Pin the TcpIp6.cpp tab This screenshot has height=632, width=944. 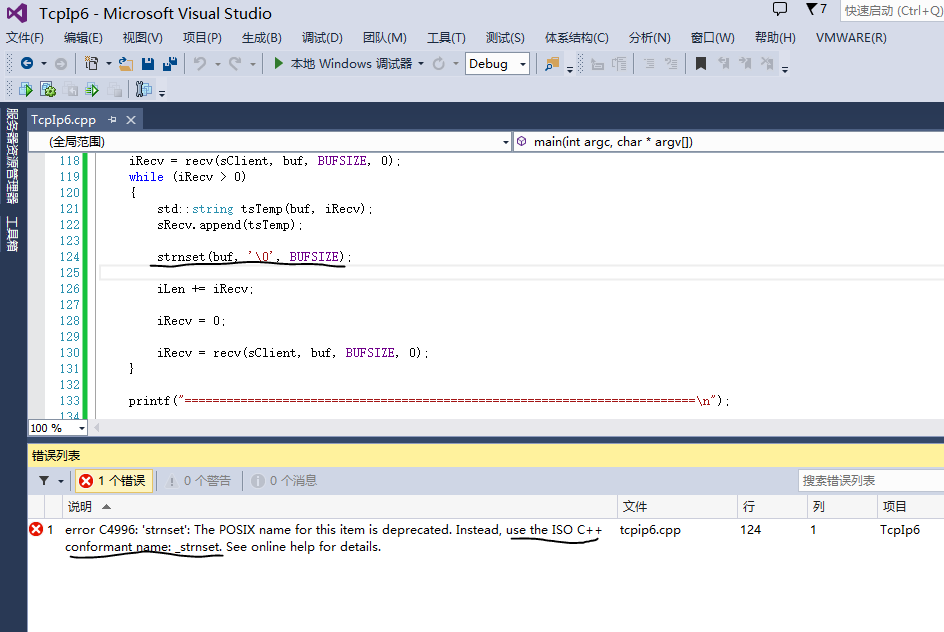coord(112,120)
